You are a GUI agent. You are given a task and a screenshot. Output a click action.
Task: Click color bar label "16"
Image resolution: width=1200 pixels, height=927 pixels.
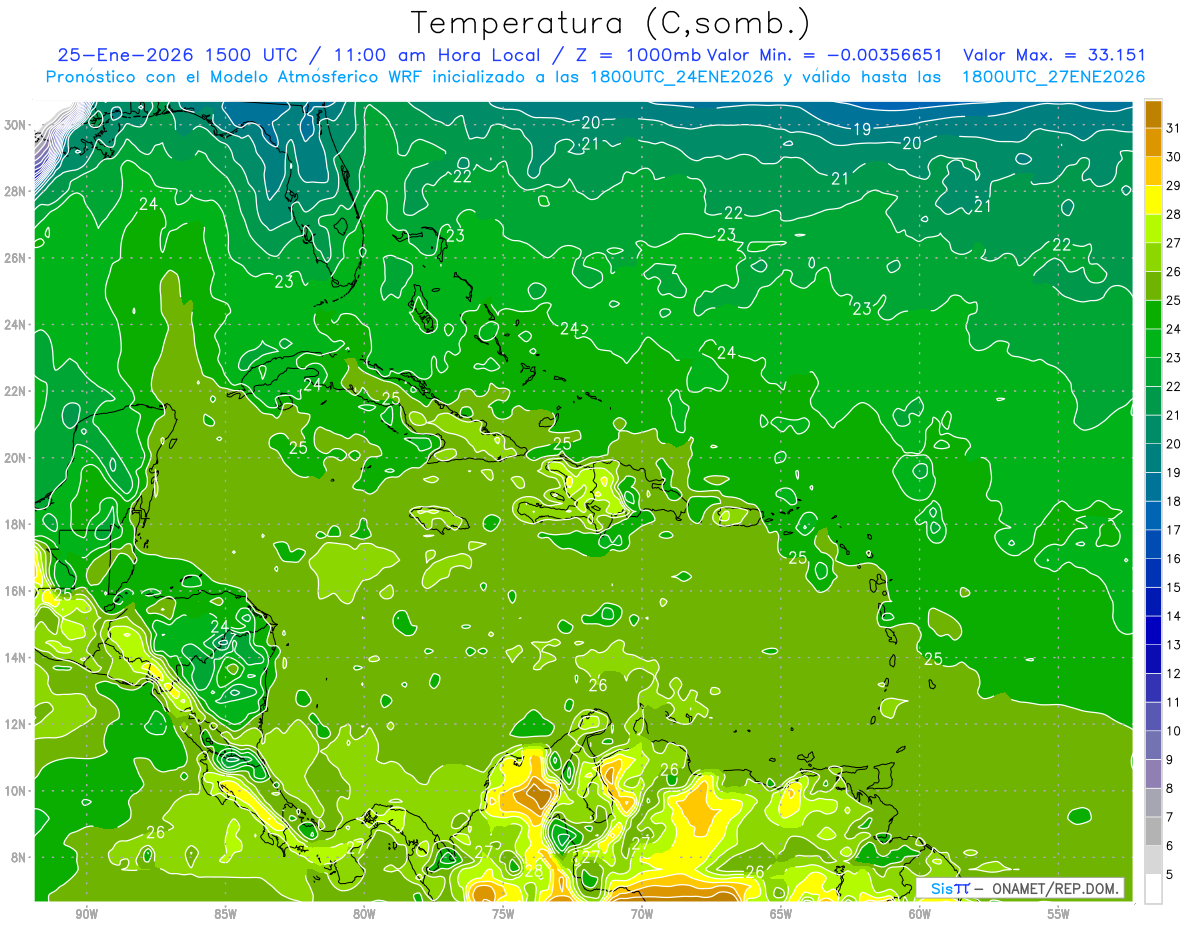[1174, 559]
